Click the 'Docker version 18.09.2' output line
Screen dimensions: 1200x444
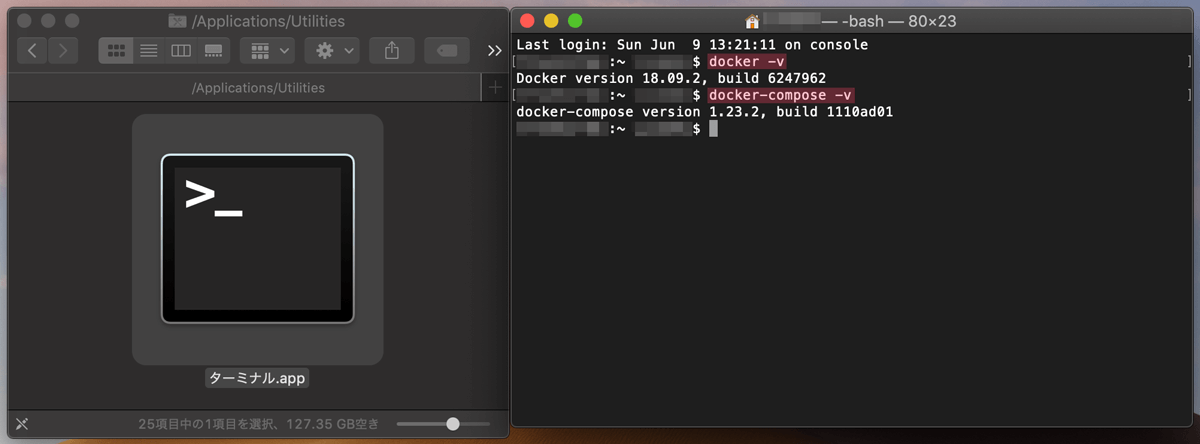click(x=671, y=79)
